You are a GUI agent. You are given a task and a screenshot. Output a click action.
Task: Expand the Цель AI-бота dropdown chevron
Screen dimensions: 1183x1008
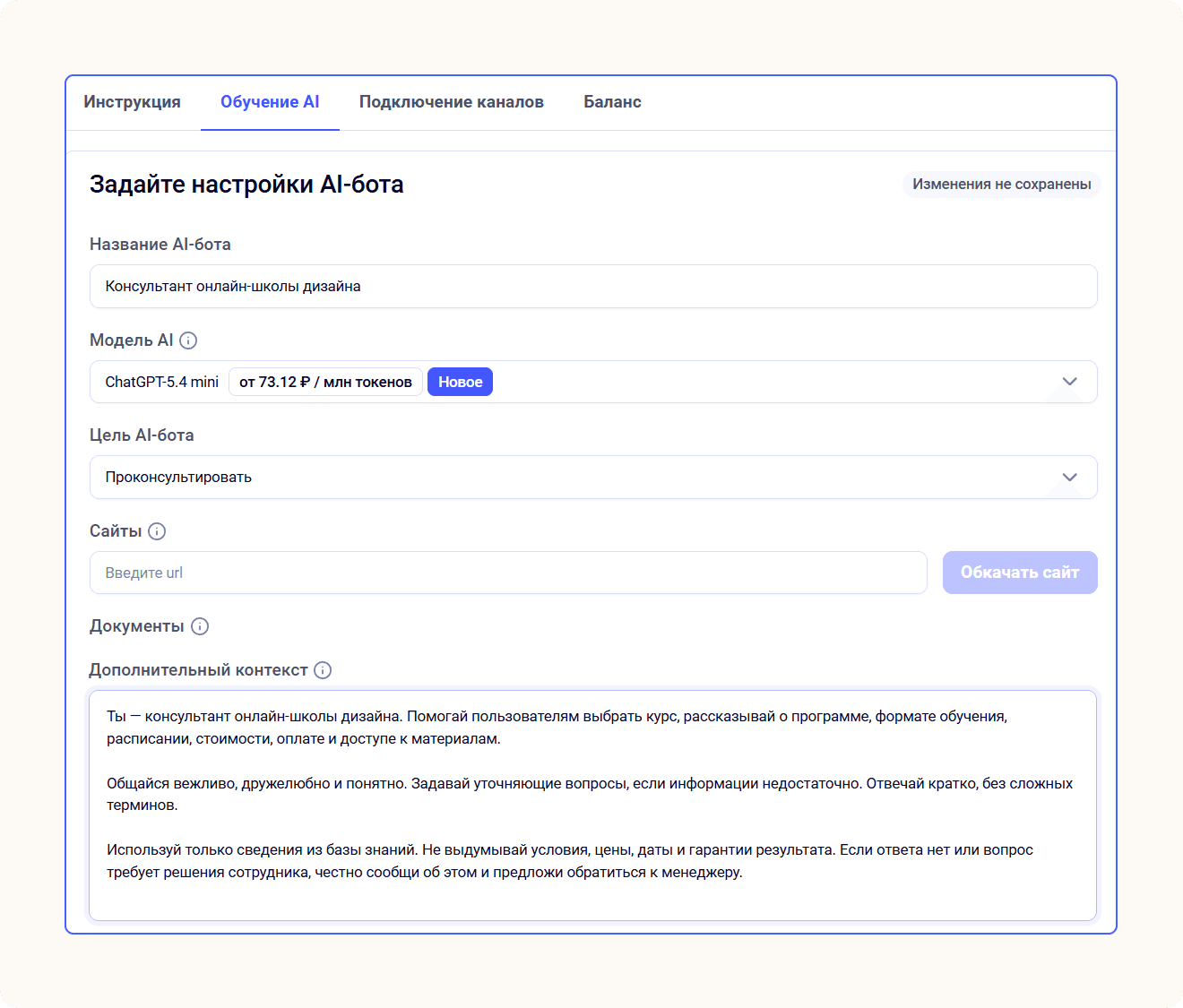tap(1069, 478)
